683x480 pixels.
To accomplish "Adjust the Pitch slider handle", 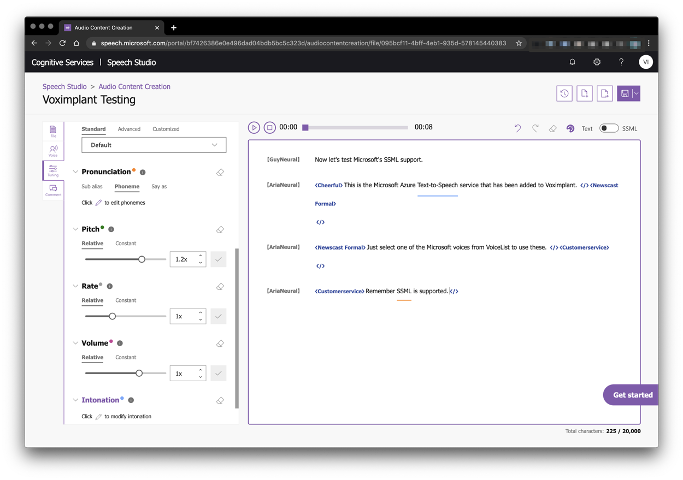I will [x=142, y=259].
